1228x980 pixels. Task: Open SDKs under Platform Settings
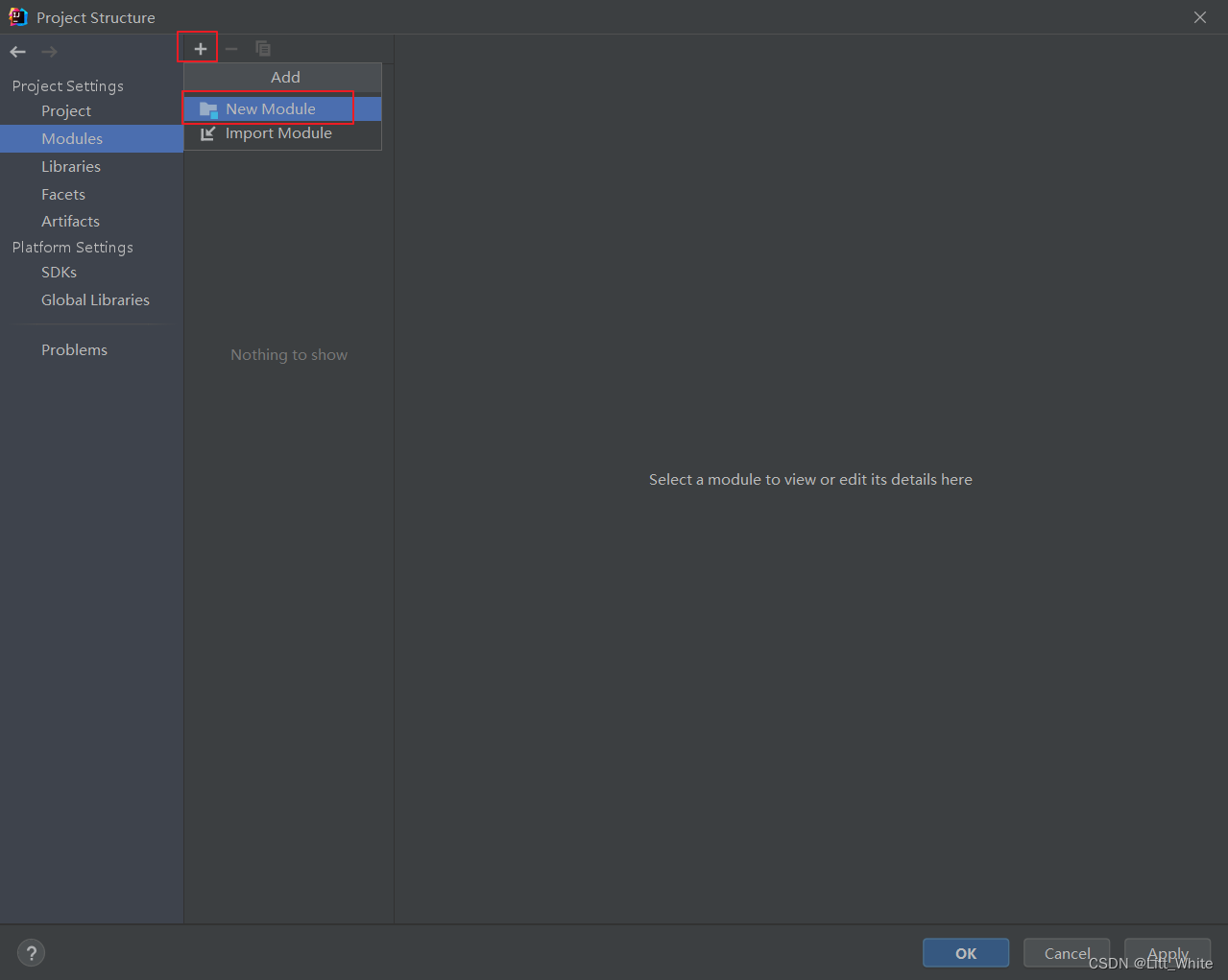[x=59, y=273]
